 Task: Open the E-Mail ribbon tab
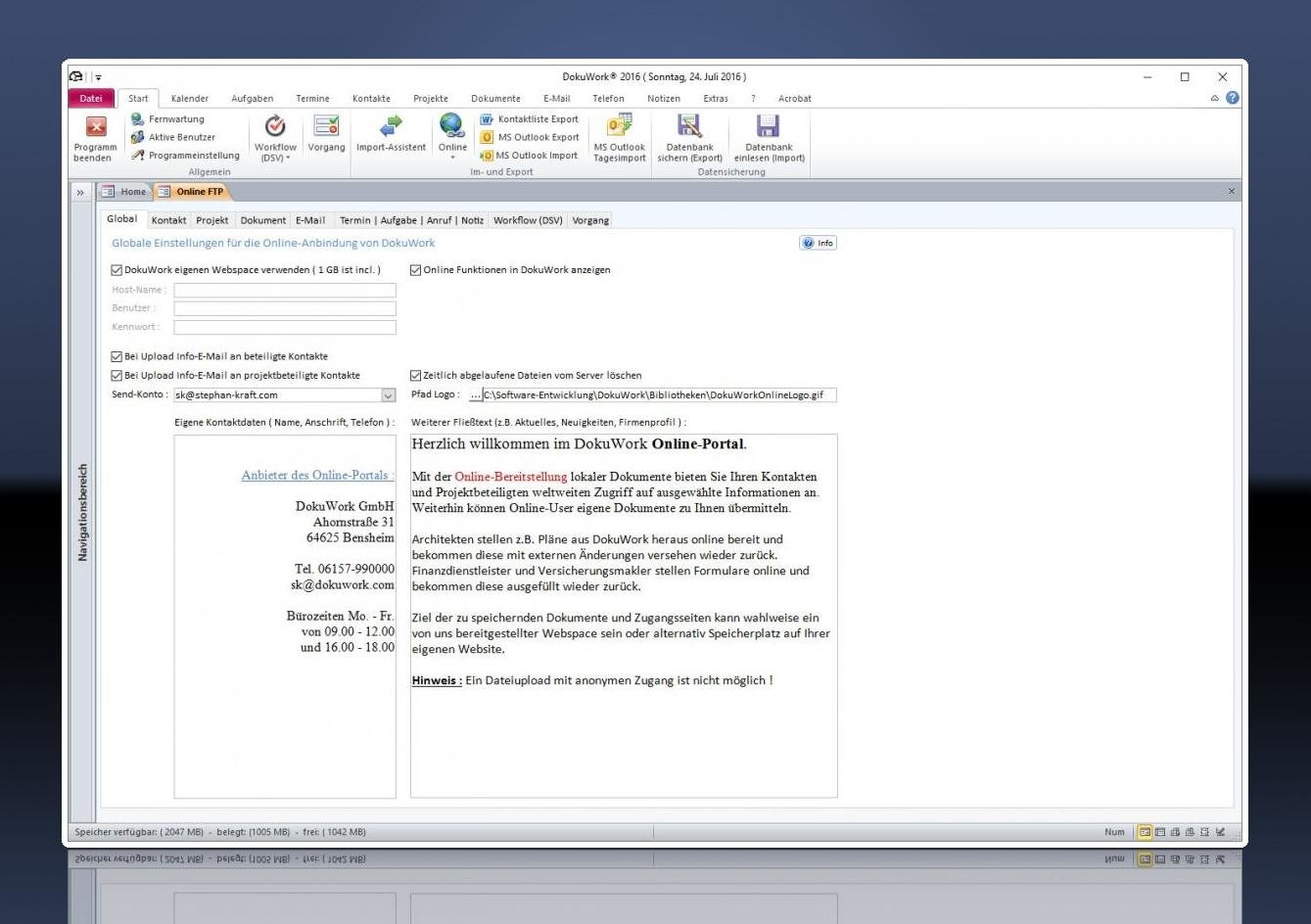(x=557, y=98)
